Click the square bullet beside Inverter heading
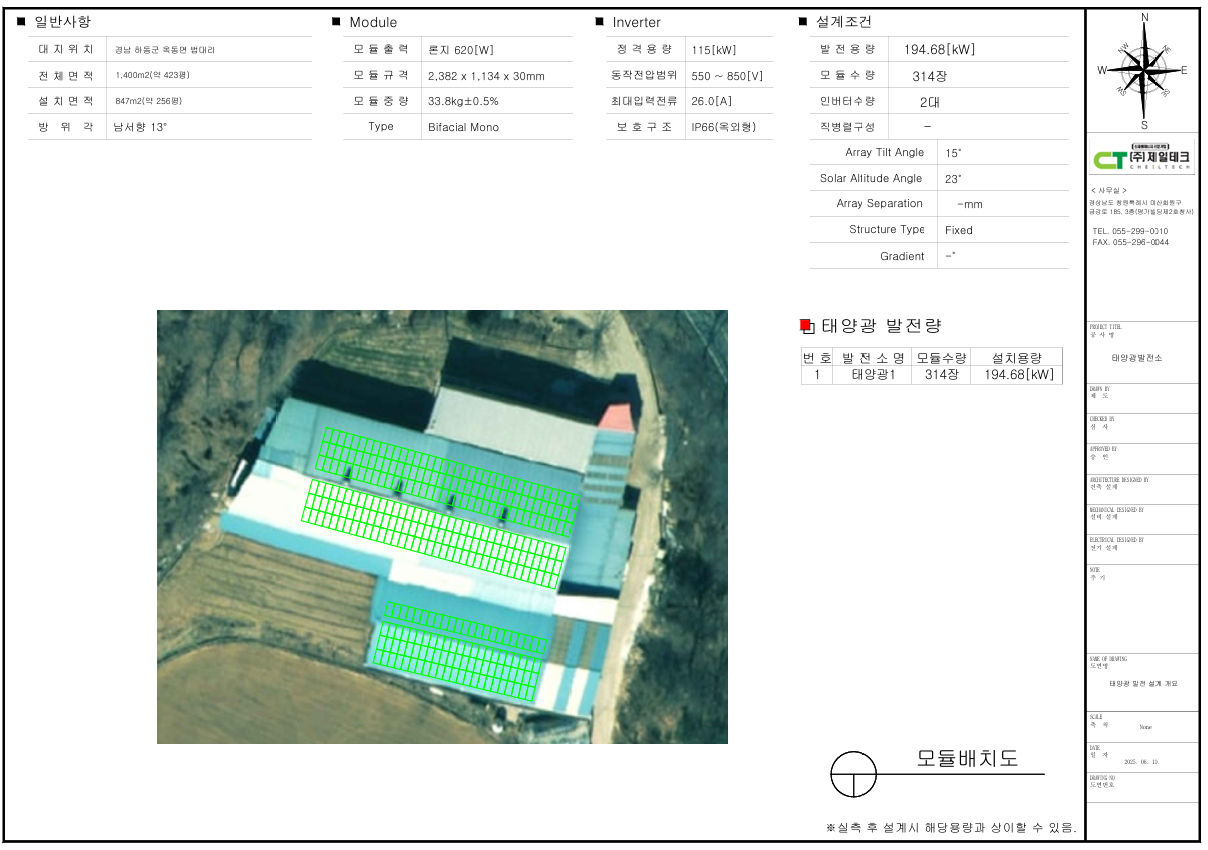 (x=599, y=21)
